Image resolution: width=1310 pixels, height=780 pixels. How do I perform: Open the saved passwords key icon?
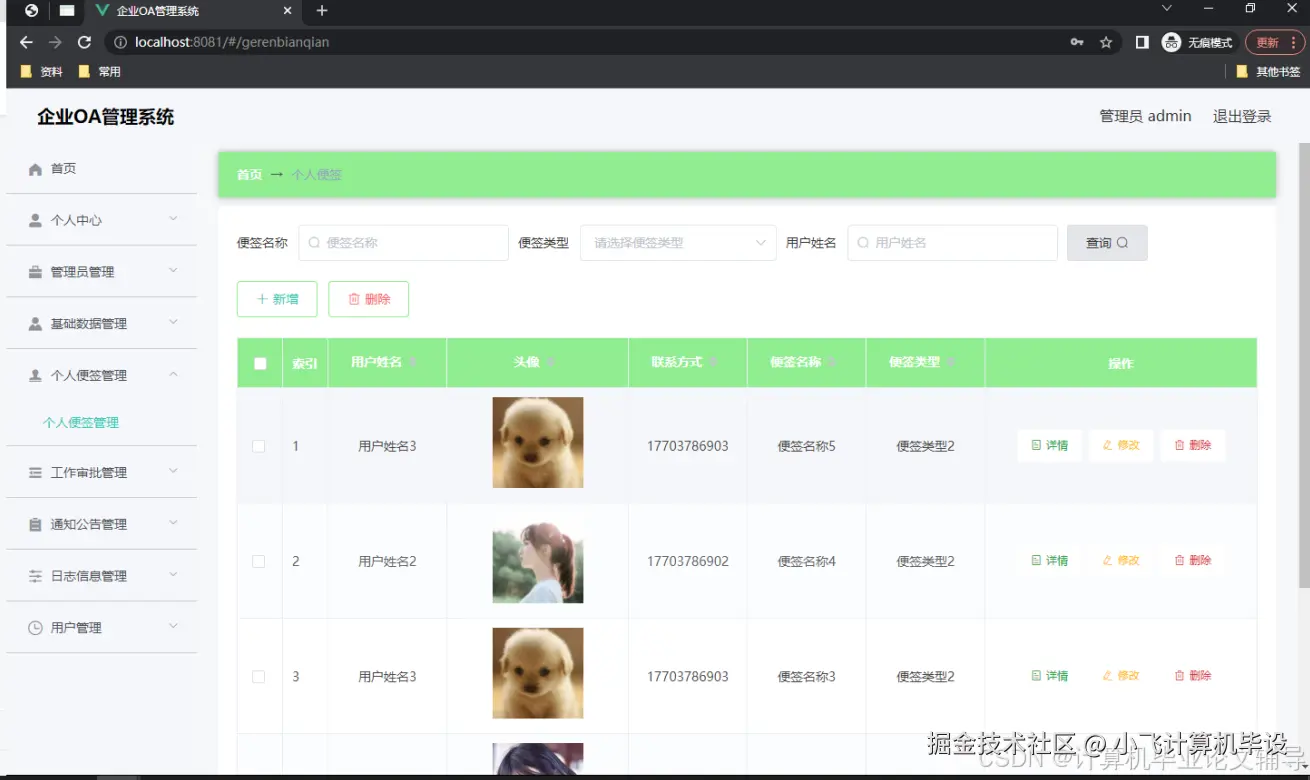(x=1077, y=42)
